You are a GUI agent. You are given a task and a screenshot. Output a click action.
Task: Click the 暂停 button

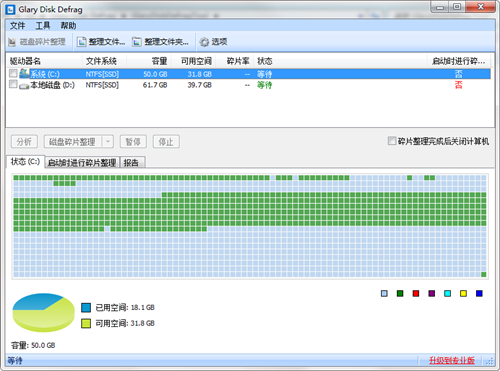[x=133, y=142]
